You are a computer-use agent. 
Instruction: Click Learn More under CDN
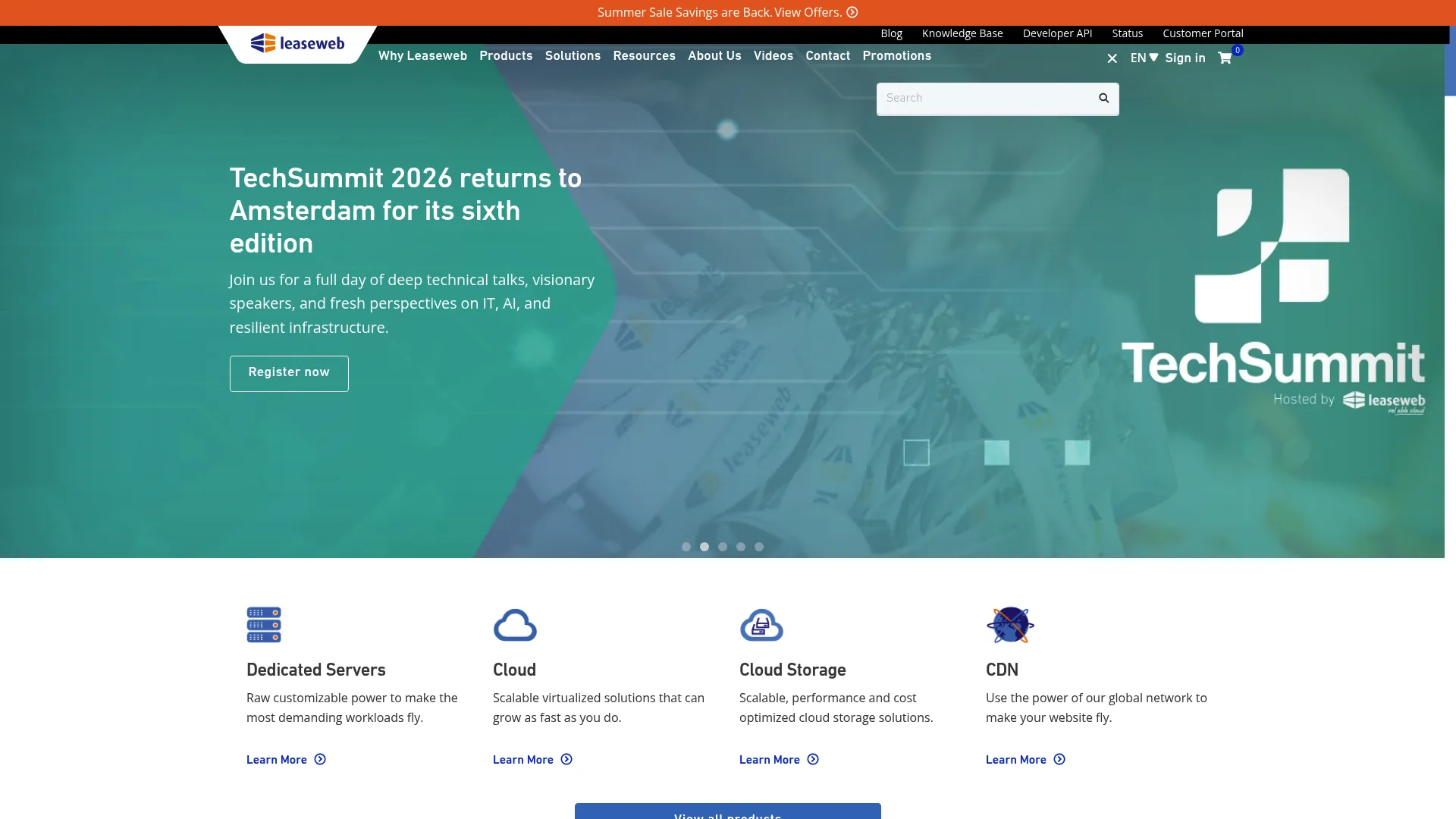(x=1016, y=759)
